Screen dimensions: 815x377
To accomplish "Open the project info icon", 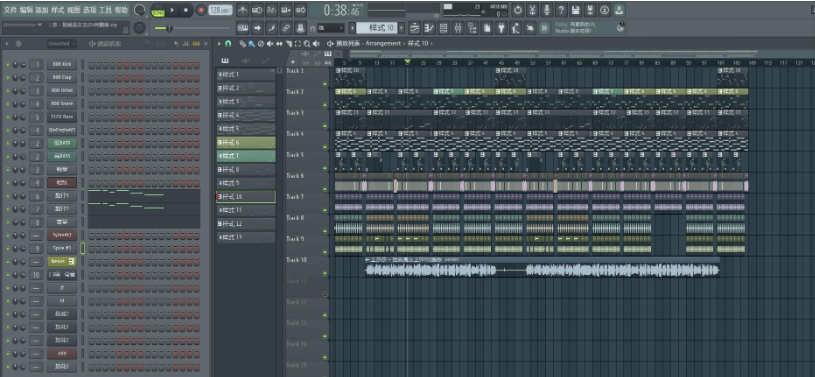I will pyautogui.click(x=604, y=10).
